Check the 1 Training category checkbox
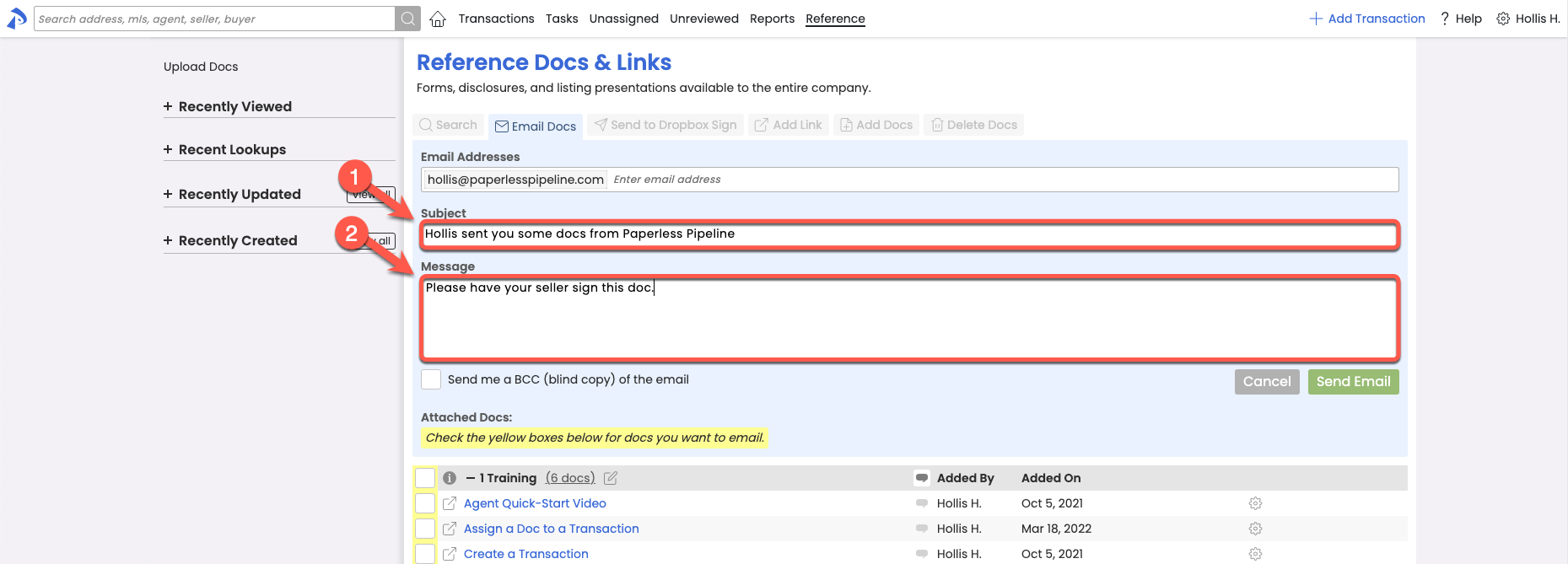The width and height of the screenshot is (1568, 564). [x=425, y=478]
